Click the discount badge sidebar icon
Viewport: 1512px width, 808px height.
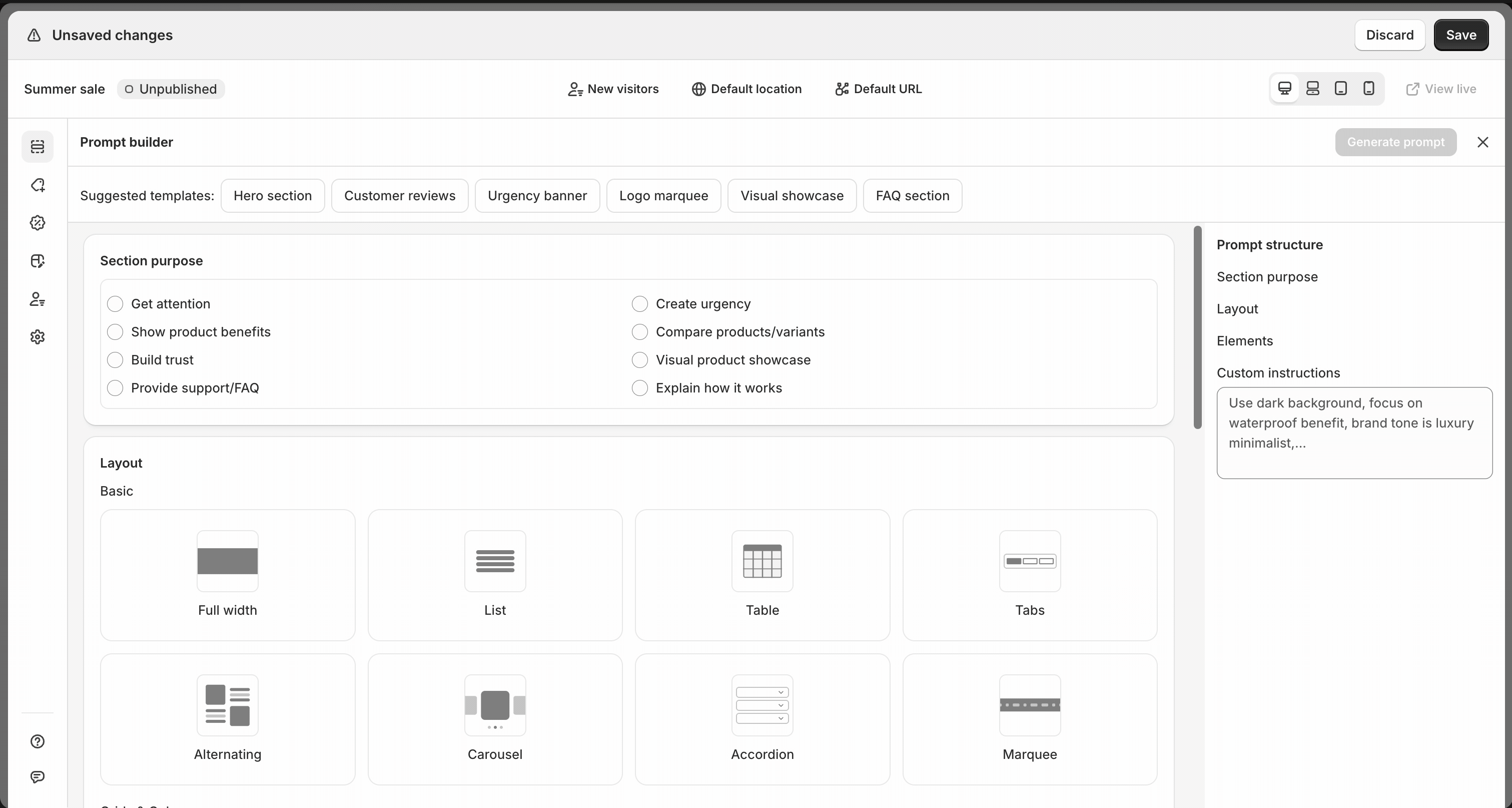(38, 223)
